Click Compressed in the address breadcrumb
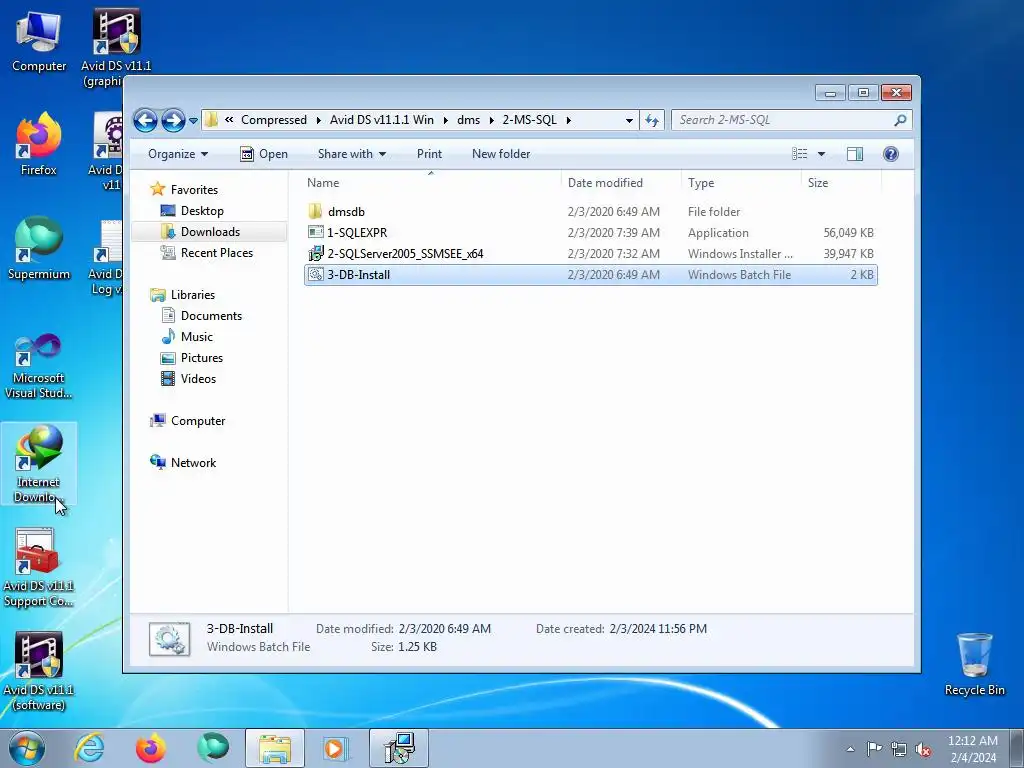 tap(274, 120)
